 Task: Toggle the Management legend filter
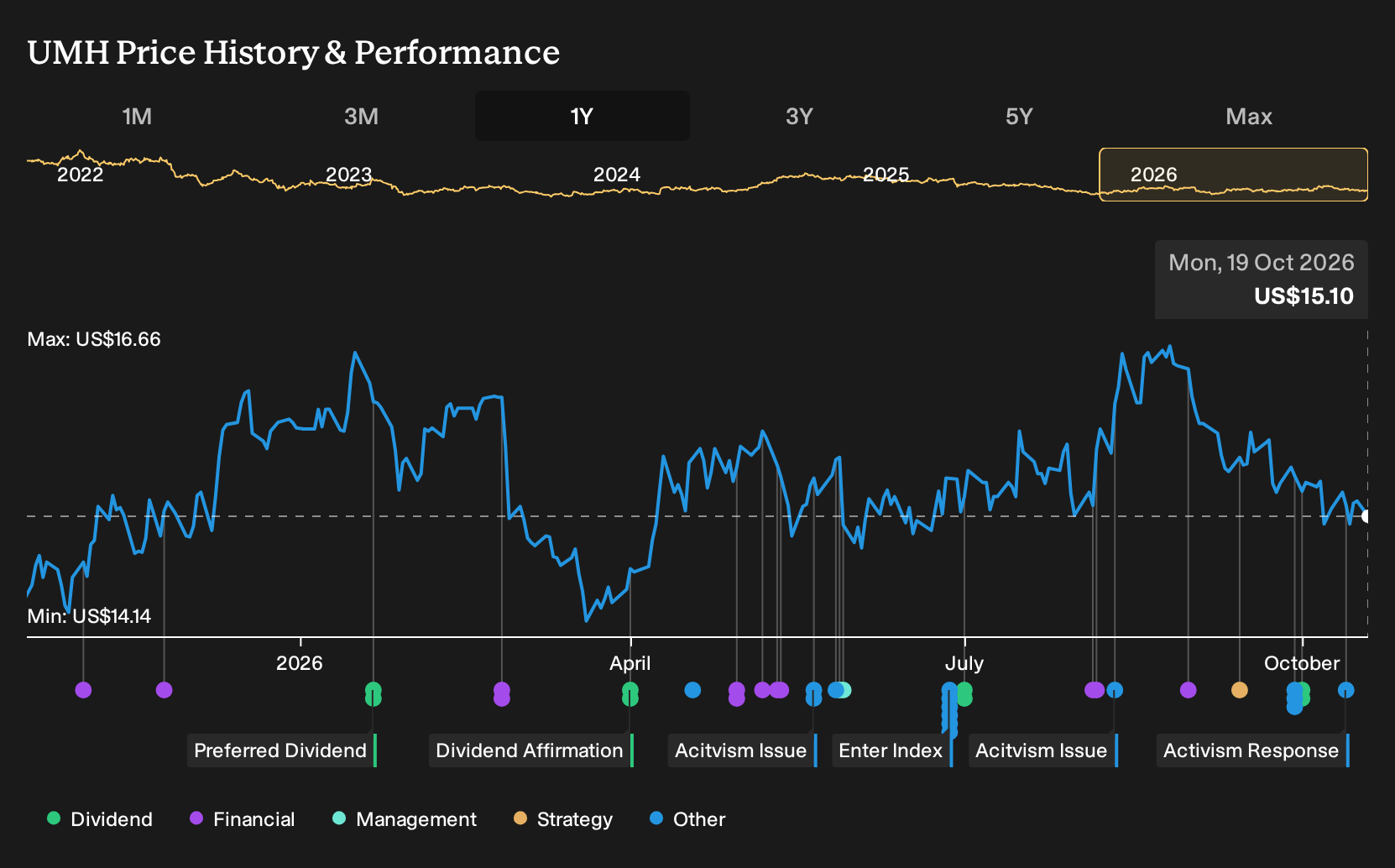point(405,819)
